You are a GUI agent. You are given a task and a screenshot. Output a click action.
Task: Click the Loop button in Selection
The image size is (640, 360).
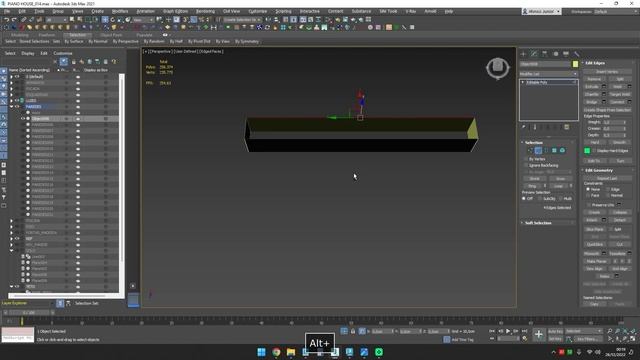[x=558, y=186]
